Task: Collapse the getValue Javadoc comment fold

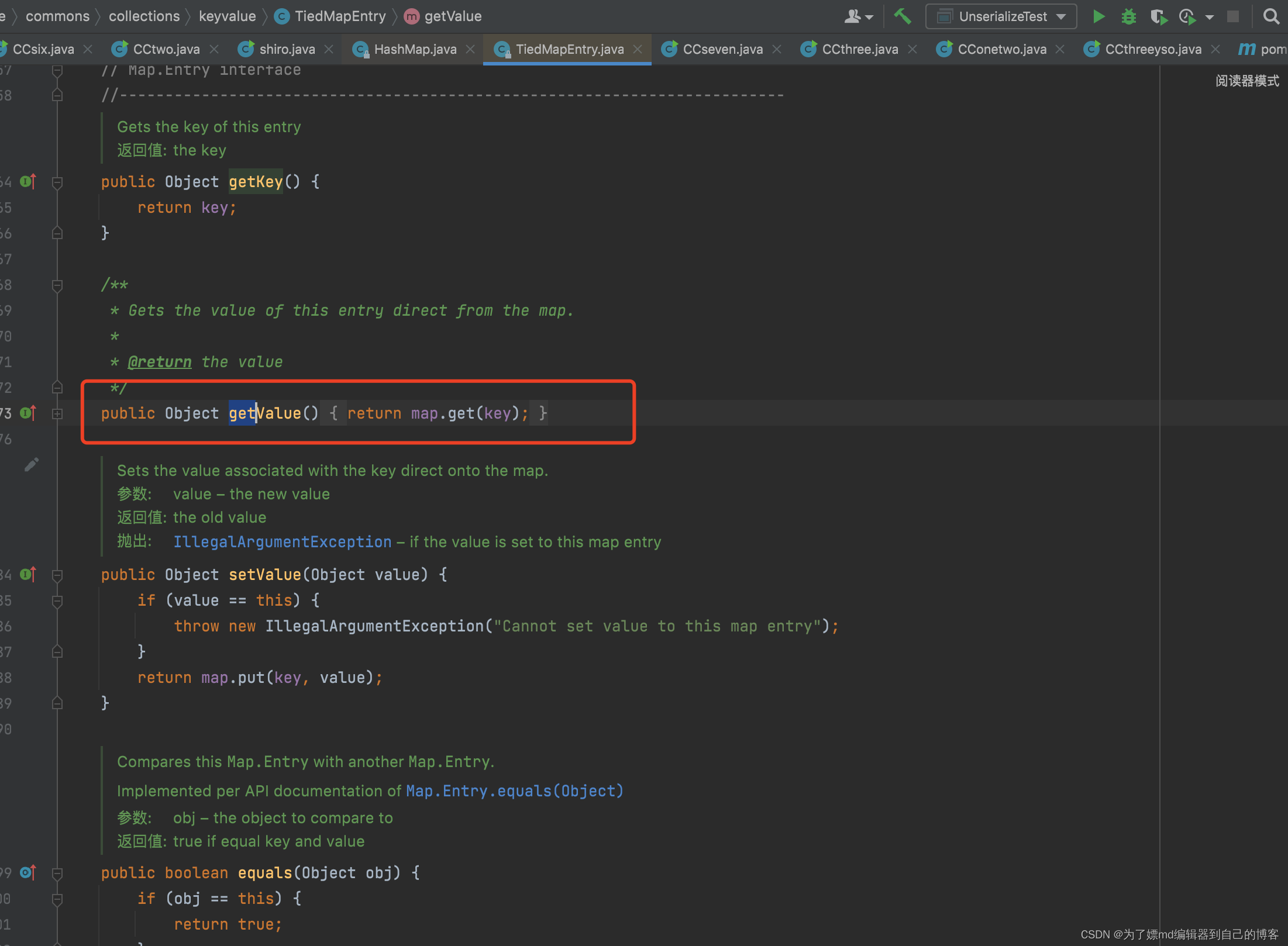Action: (x=57, y=286)
